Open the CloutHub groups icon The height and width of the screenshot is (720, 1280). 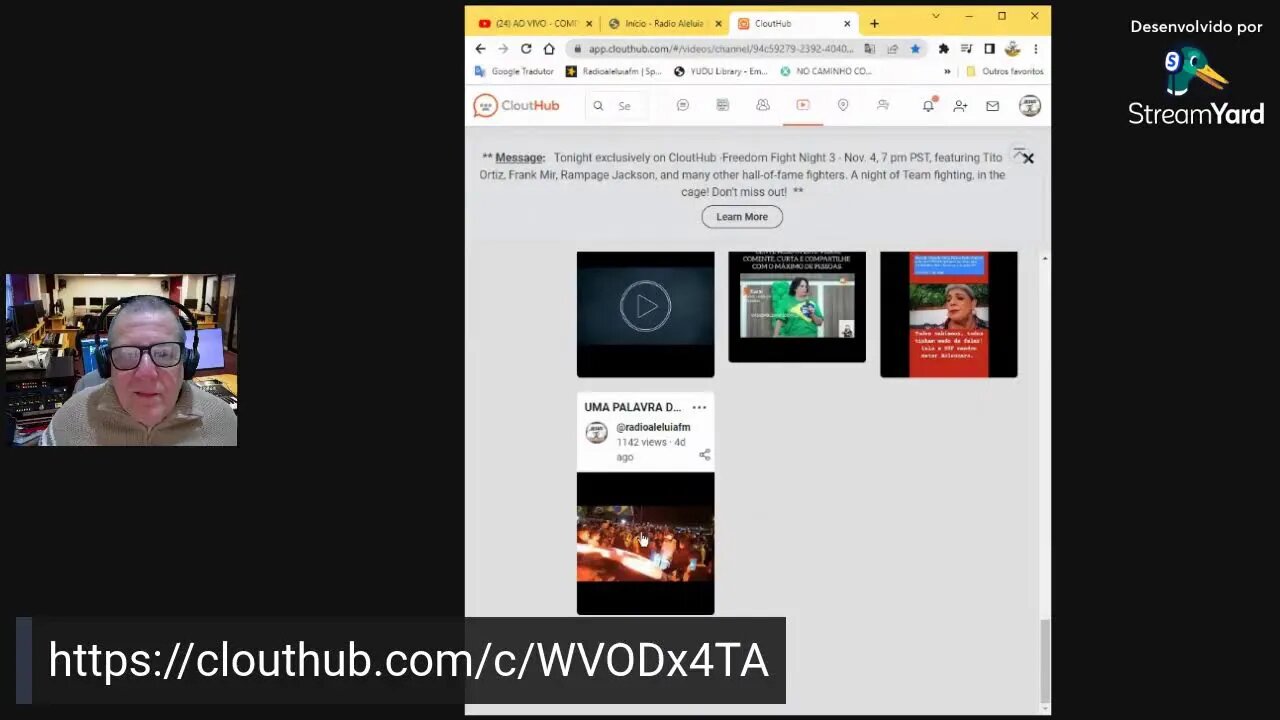pyautogui.click(x=763, y=105)
